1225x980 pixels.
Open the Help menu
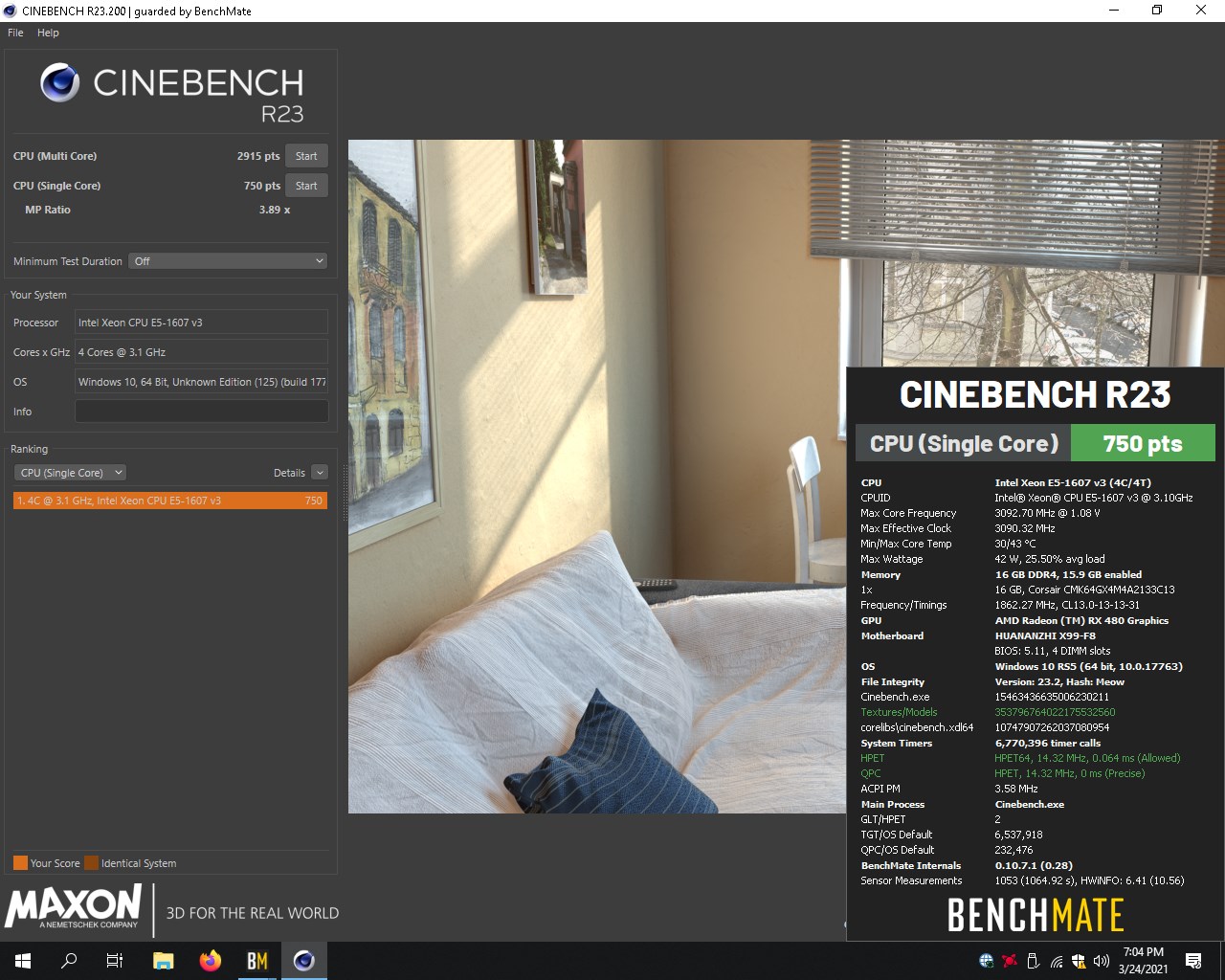point(48,33)
